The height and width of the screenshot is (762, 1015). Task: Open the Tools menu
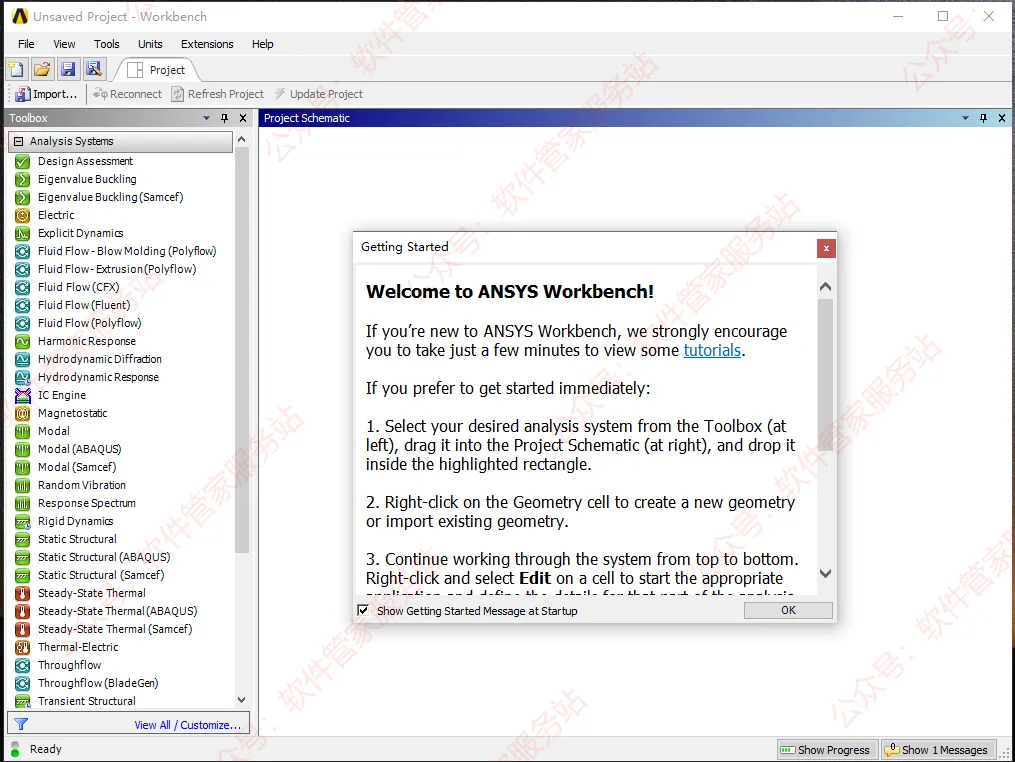(107, 44)
